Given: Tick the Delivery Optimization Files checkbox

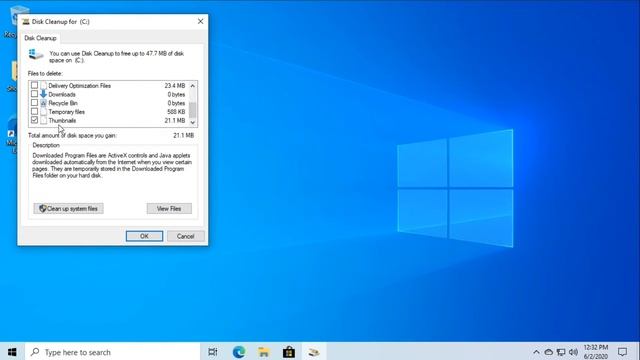Looking at the screenshot, I should (34, 85).
